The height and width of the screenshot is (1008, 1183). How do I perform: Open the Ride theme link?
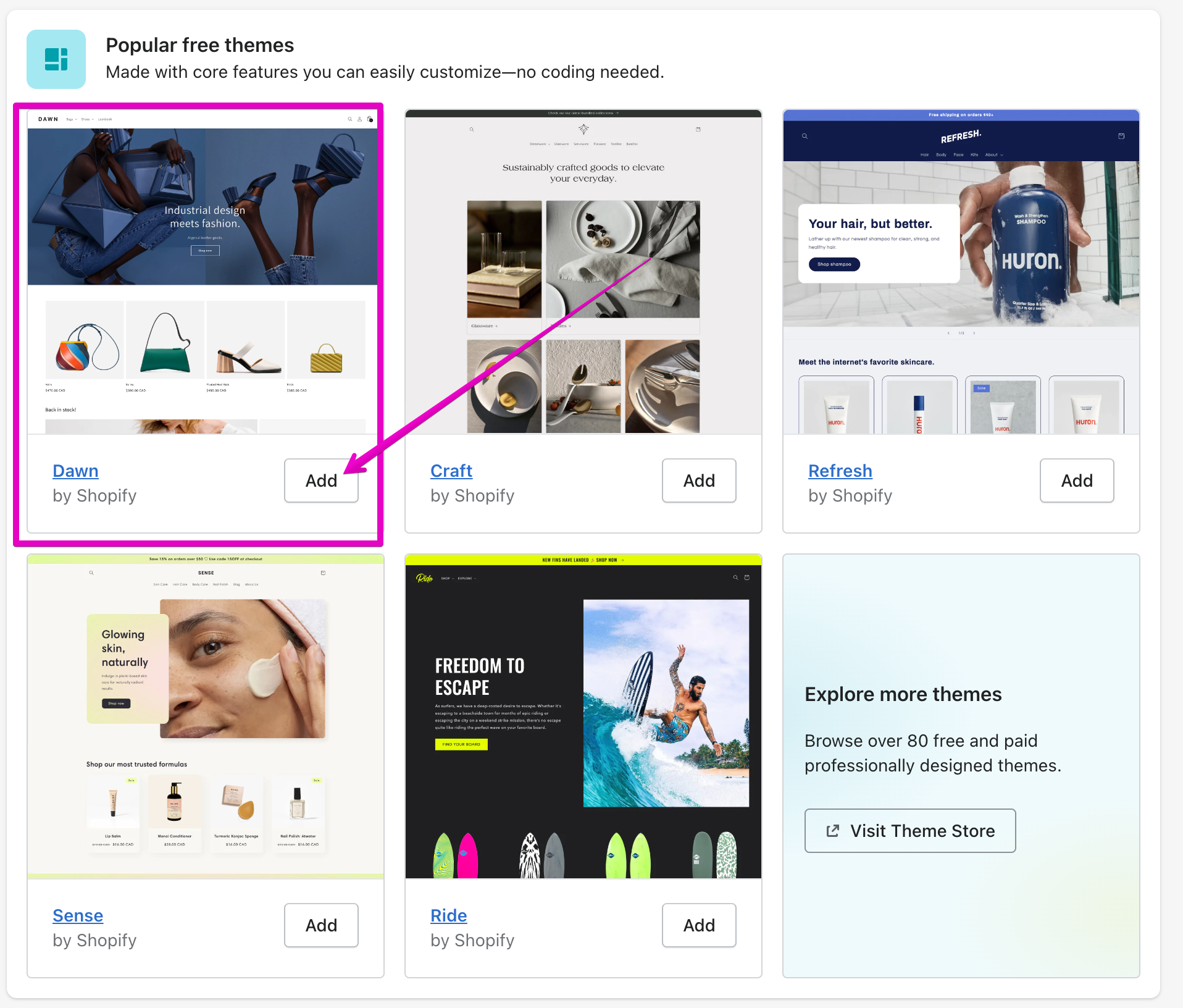coord(449,915)
